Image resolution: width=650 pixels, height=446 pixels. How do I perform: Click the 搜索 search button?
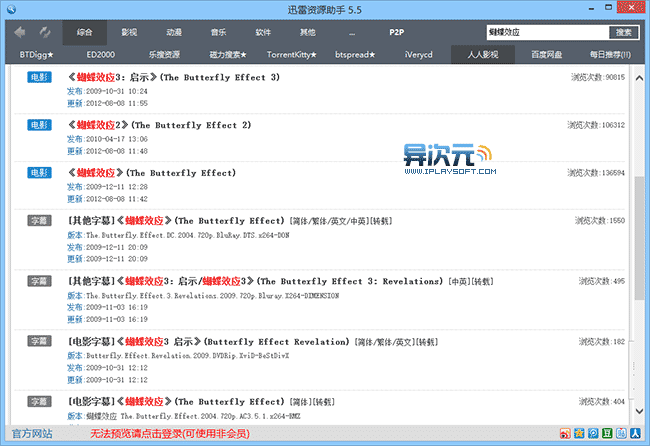624,32
